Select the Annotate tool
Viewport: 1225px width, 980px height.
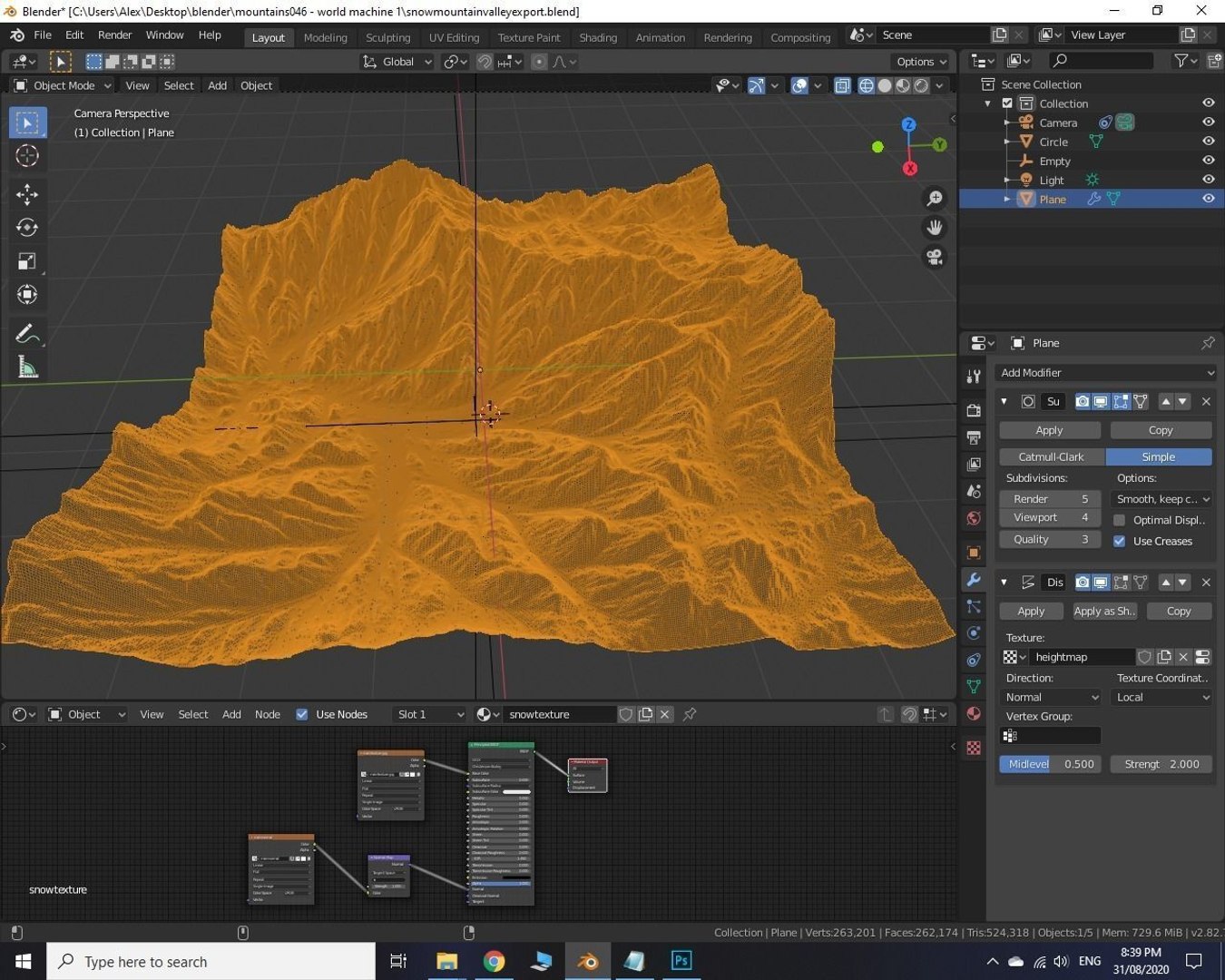click(27, 334)
